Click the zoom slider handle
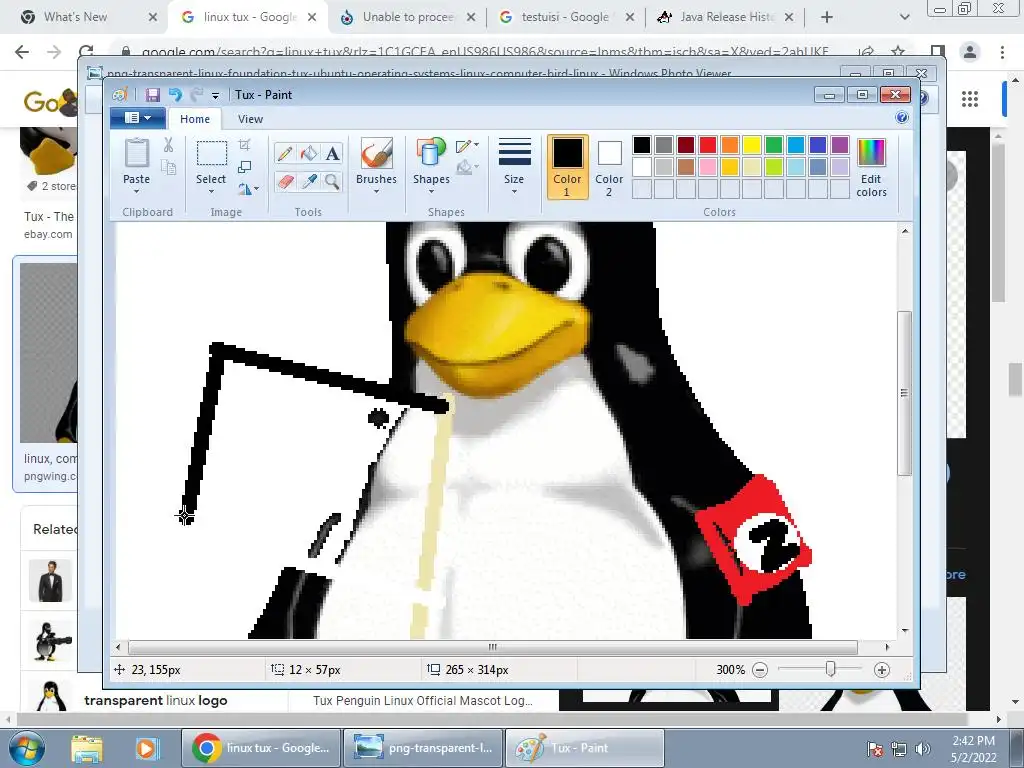Viewport: 1024px width, 768px height. (x=830, y=669)
